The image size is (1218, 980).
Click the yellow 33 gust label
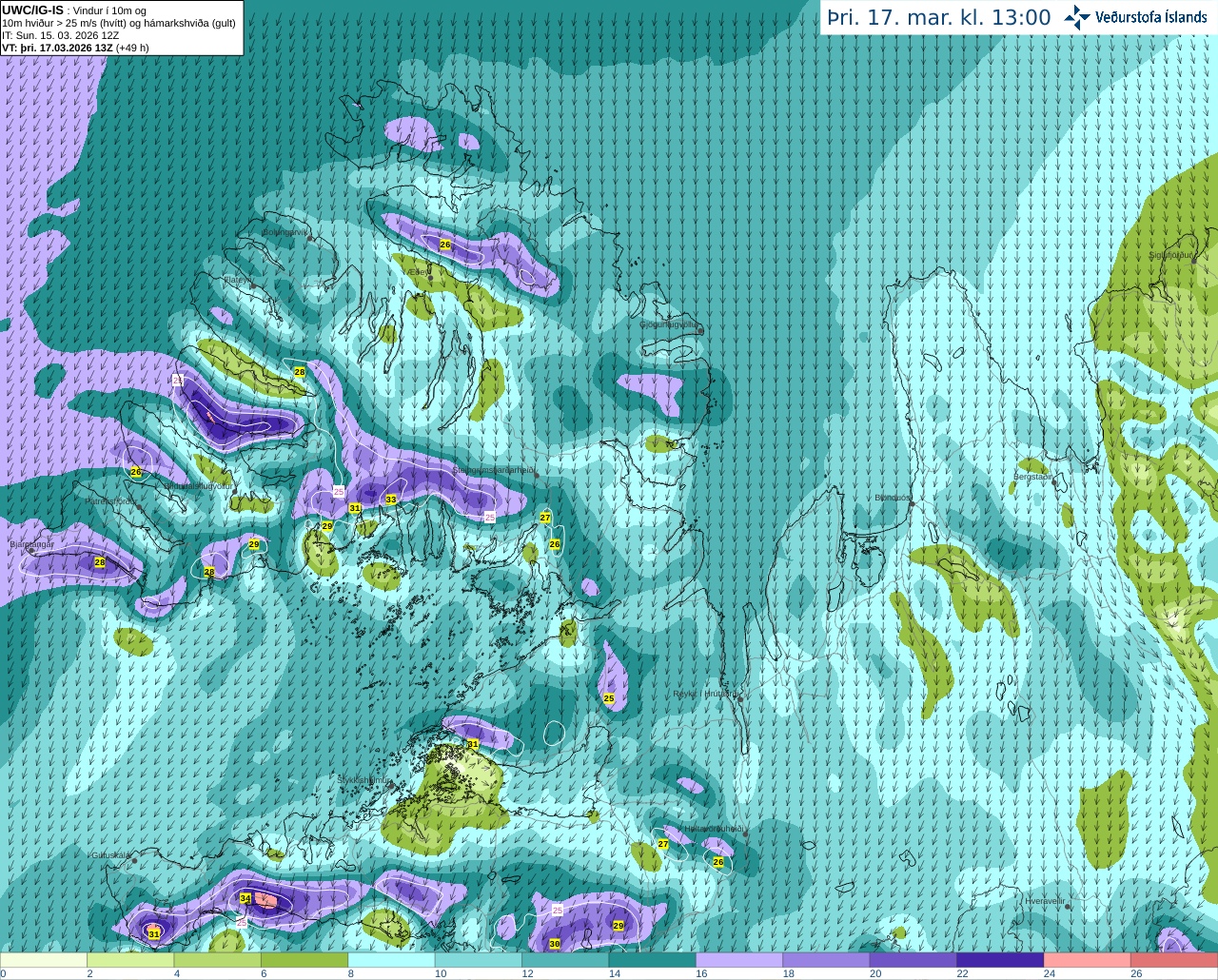391,500
